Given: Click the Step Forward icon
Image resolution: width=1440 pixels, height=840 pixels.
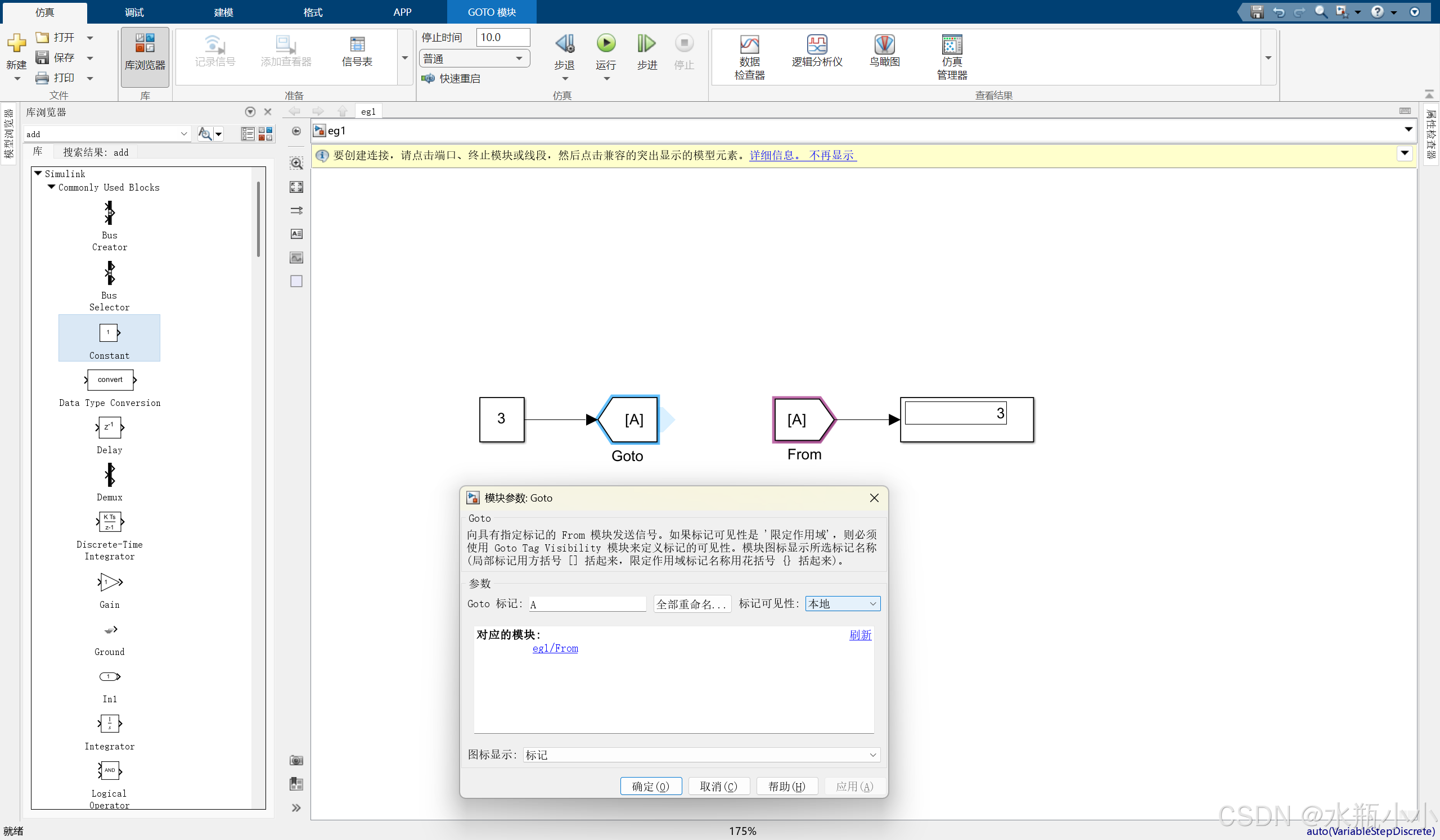Looking at the screenshot, I should (x=646, y=43).
